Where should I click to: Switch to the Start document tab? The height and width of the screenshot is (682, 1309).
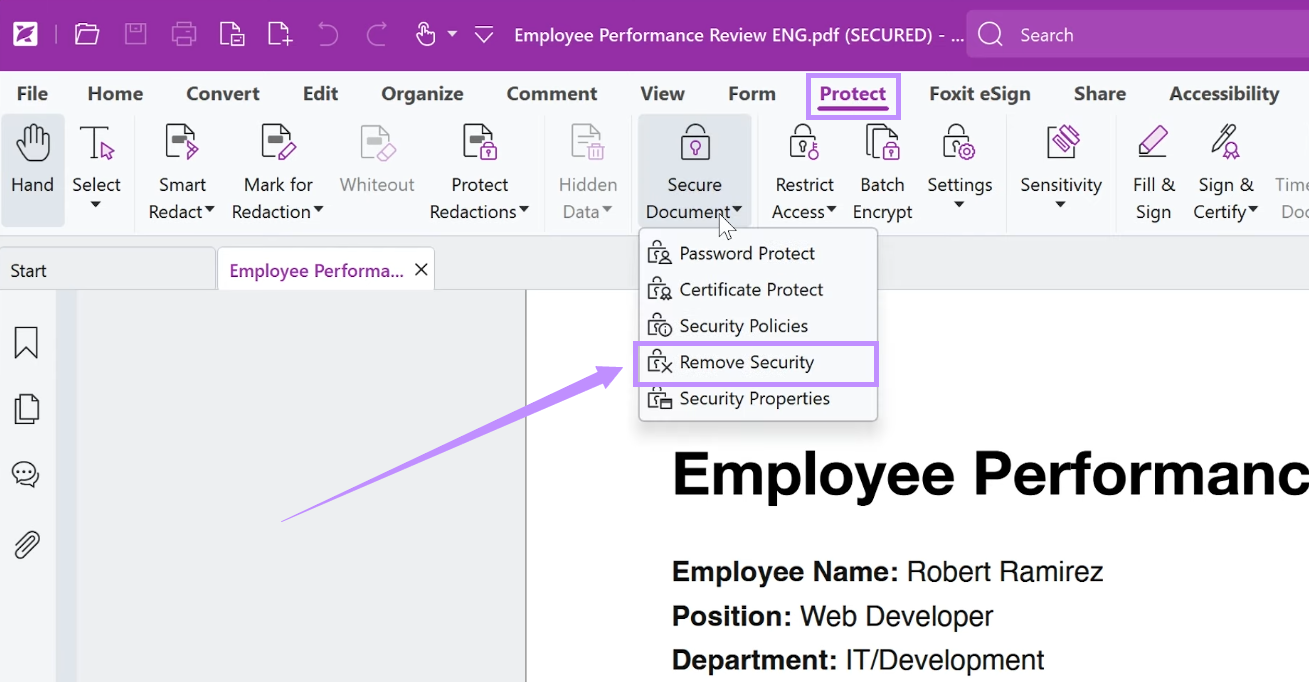(28, 271)
